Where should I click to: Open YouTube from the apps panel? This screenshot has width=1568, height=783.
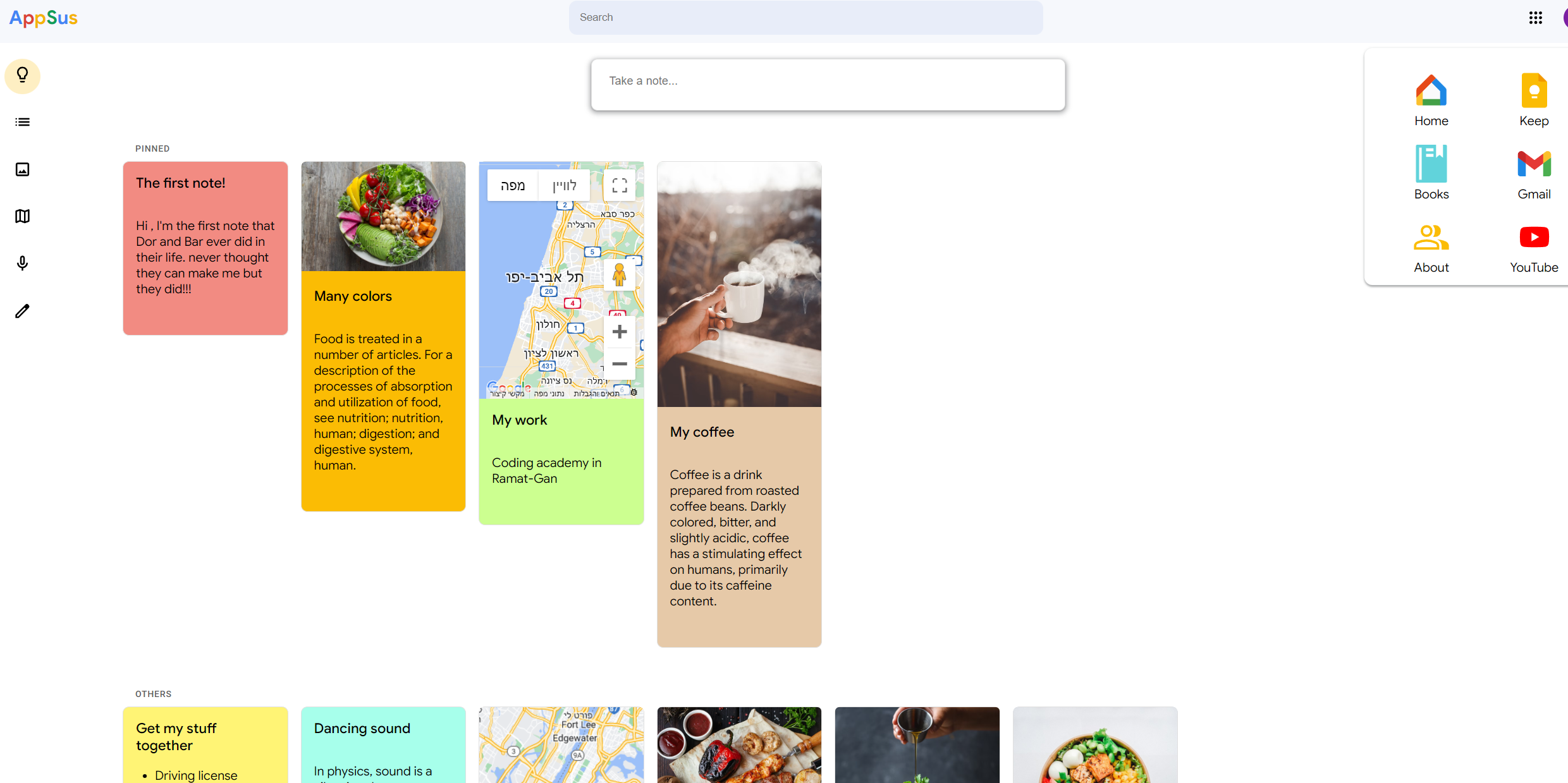(1534, 246)
